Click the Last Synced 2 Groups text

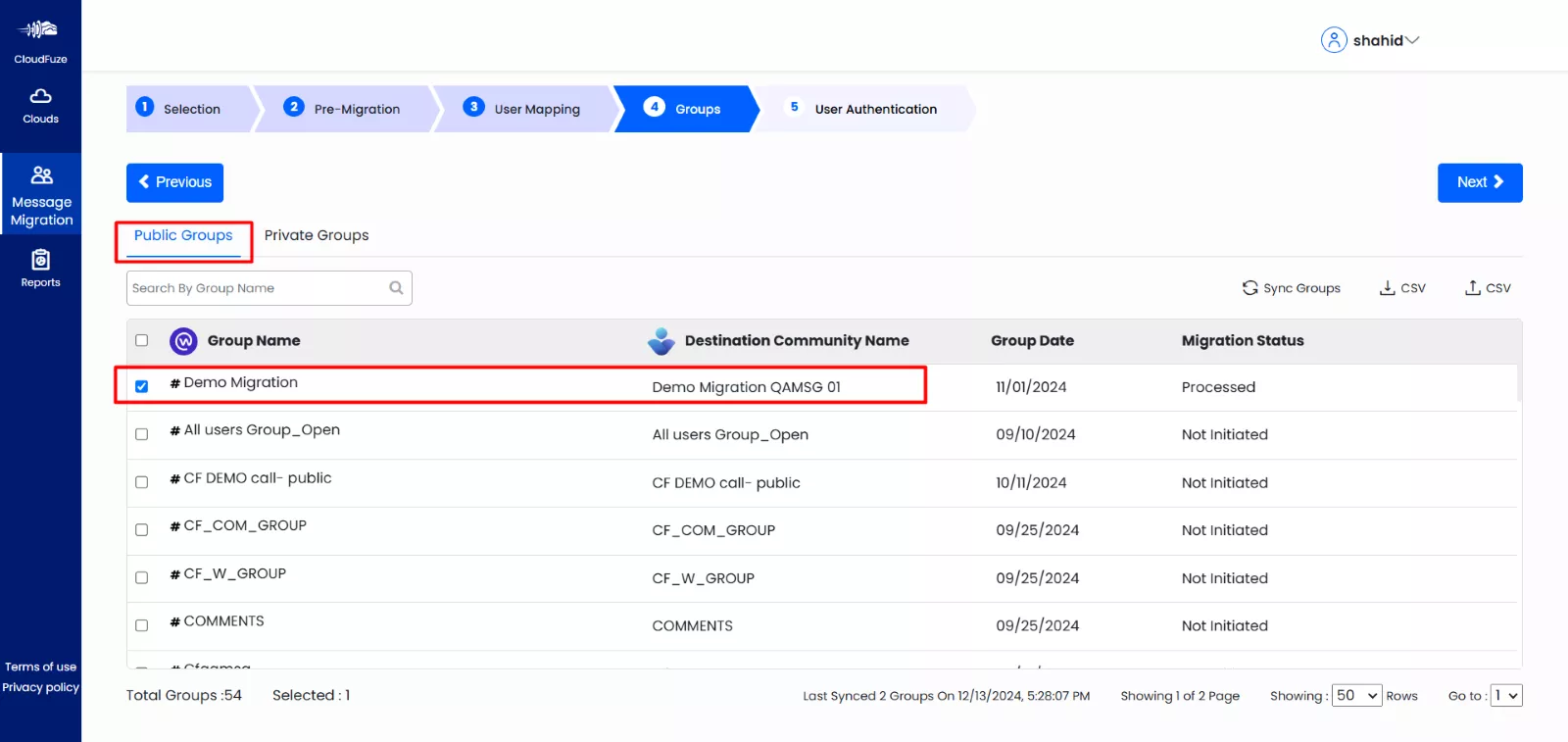coord(947,696)
